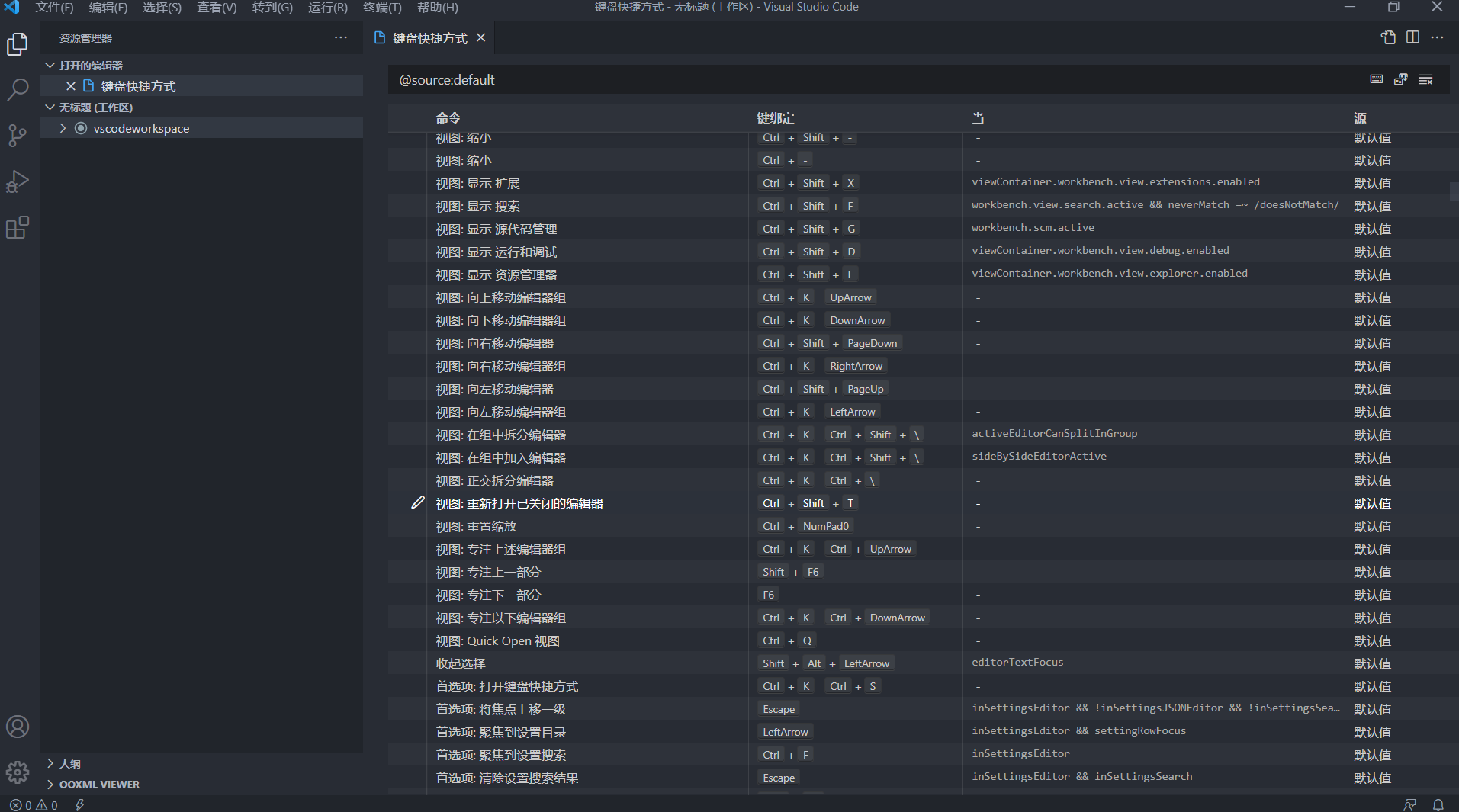The height and width of the screenshot is (812, 1459).
Task: Open the Explorer view in activity bar
Action: [18, 44]
